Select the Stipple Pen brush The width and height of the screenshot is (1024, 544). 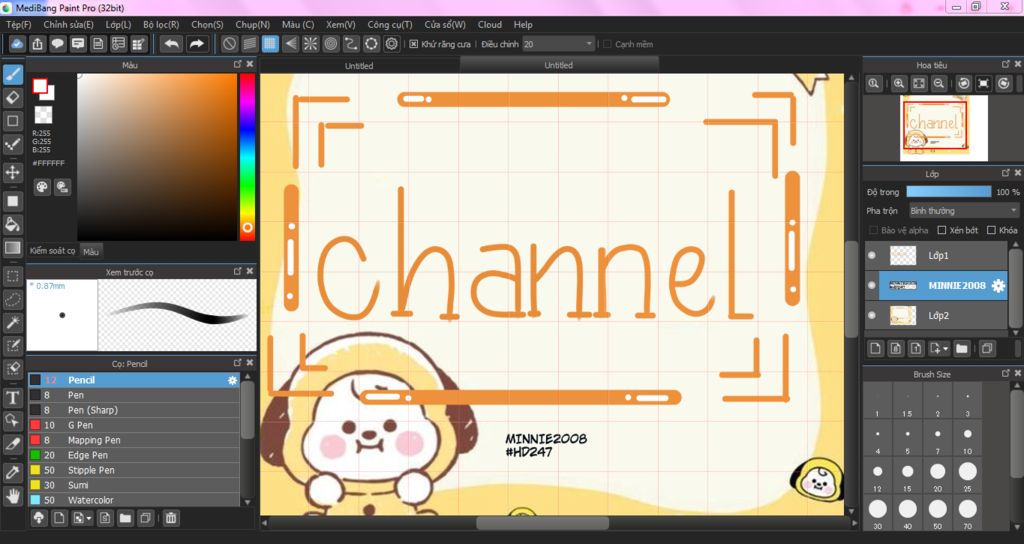click(133, 470)
